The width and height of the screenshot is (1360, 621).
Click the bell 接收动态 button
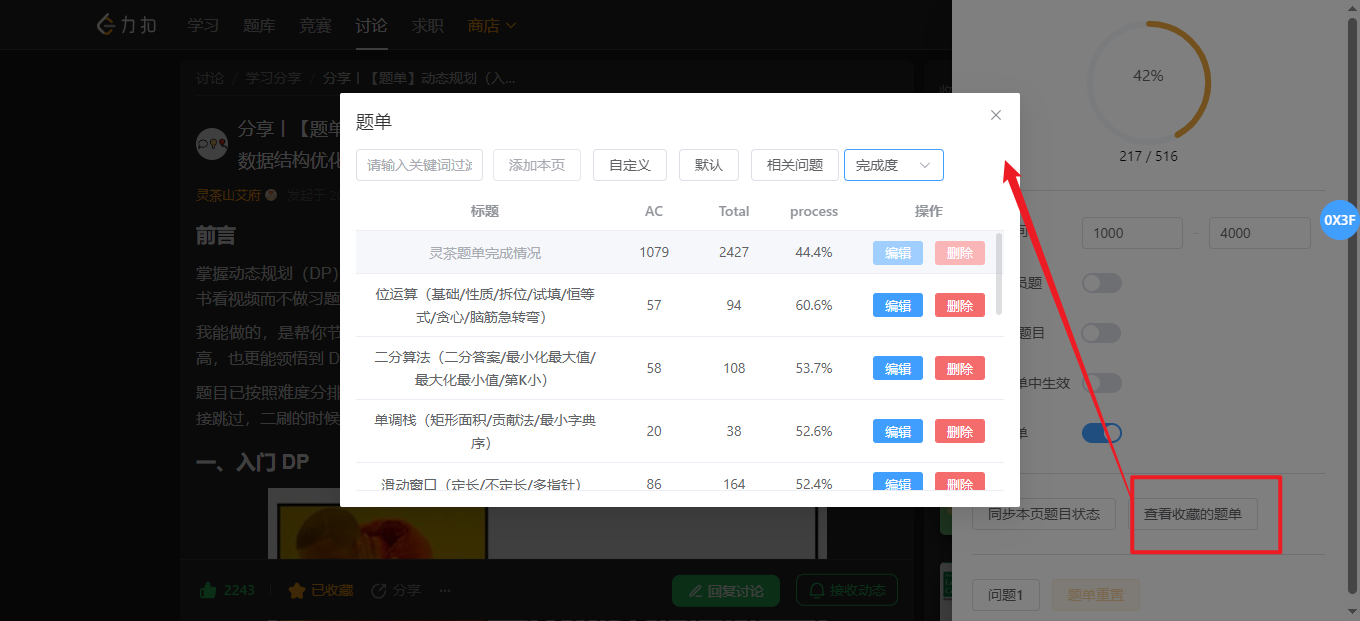coord(846,590)
